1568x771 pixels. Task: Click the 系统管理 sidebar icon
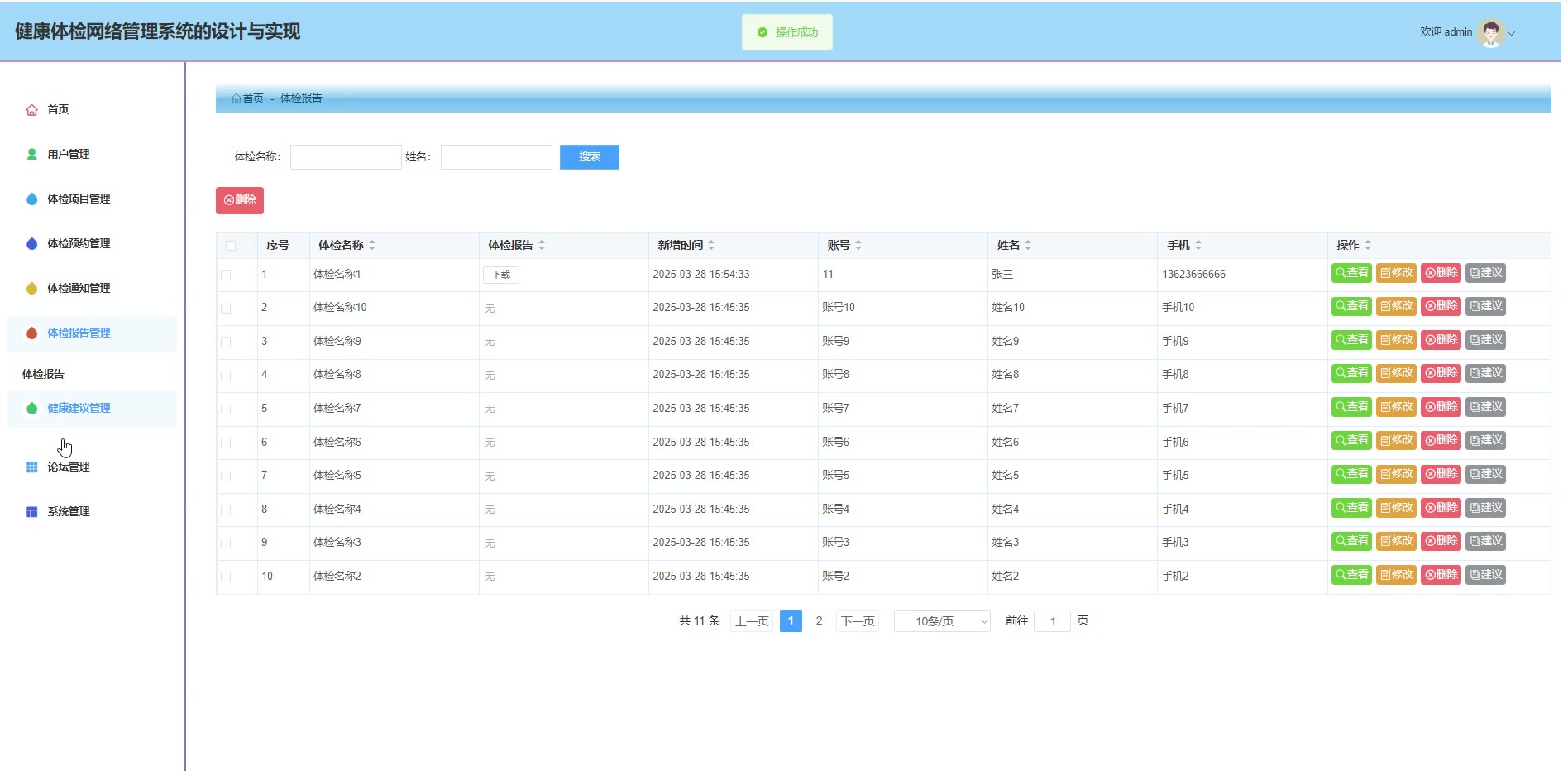(31, 512)
